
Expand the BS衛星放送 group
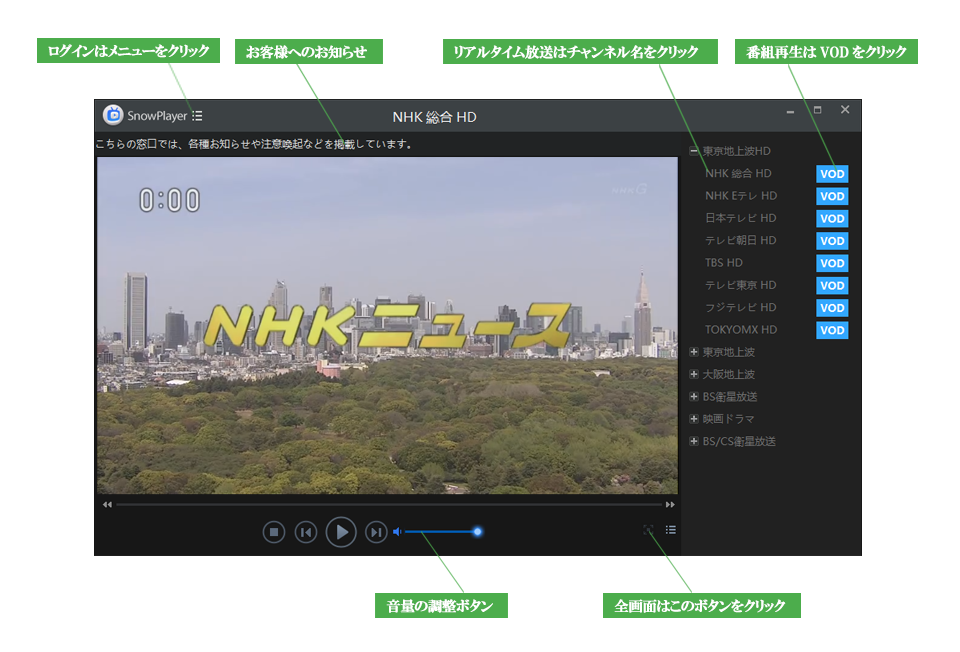point(694,397)
